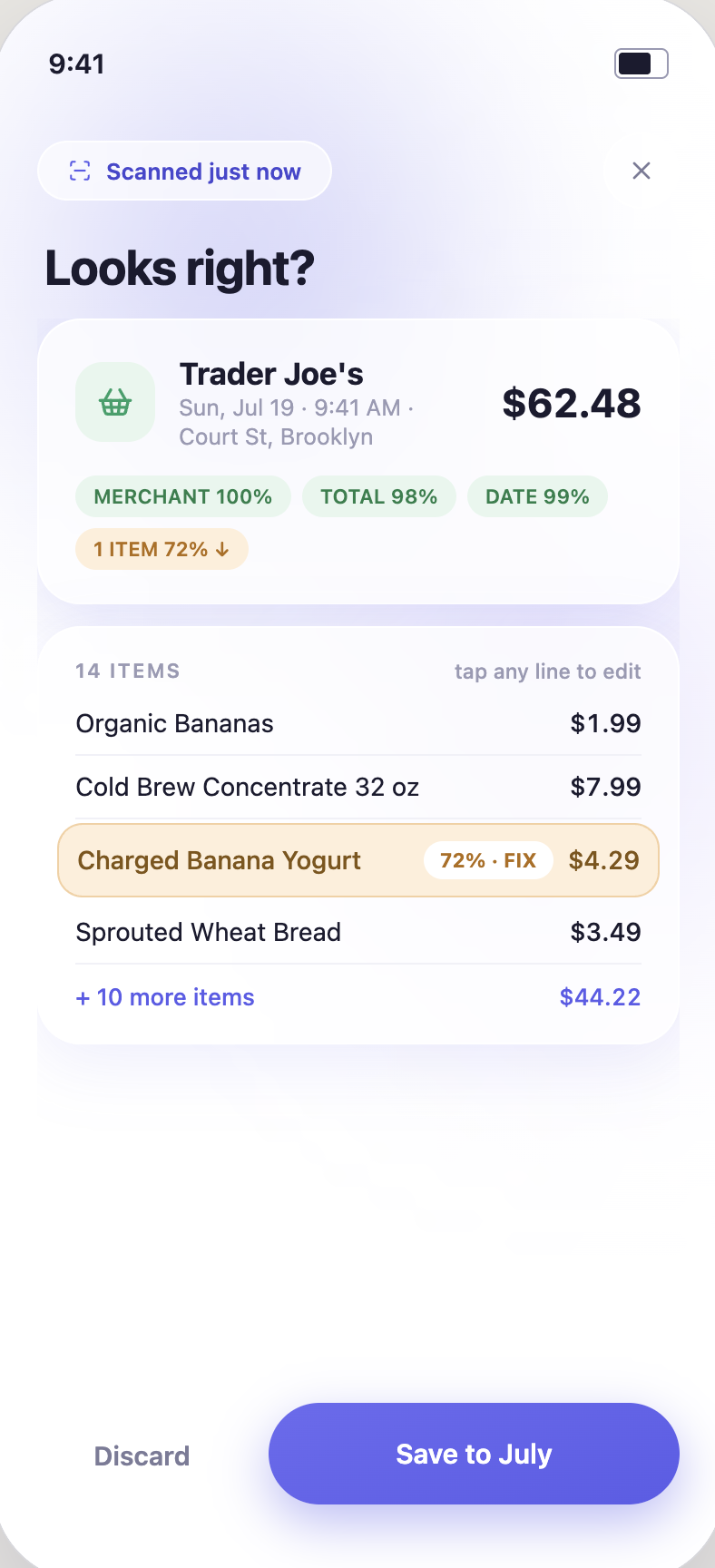Image resolution: width=715 pixels, height=1568 pixels.
Task: Tap the Scanned just now chip
Action: tap(185, 171)
